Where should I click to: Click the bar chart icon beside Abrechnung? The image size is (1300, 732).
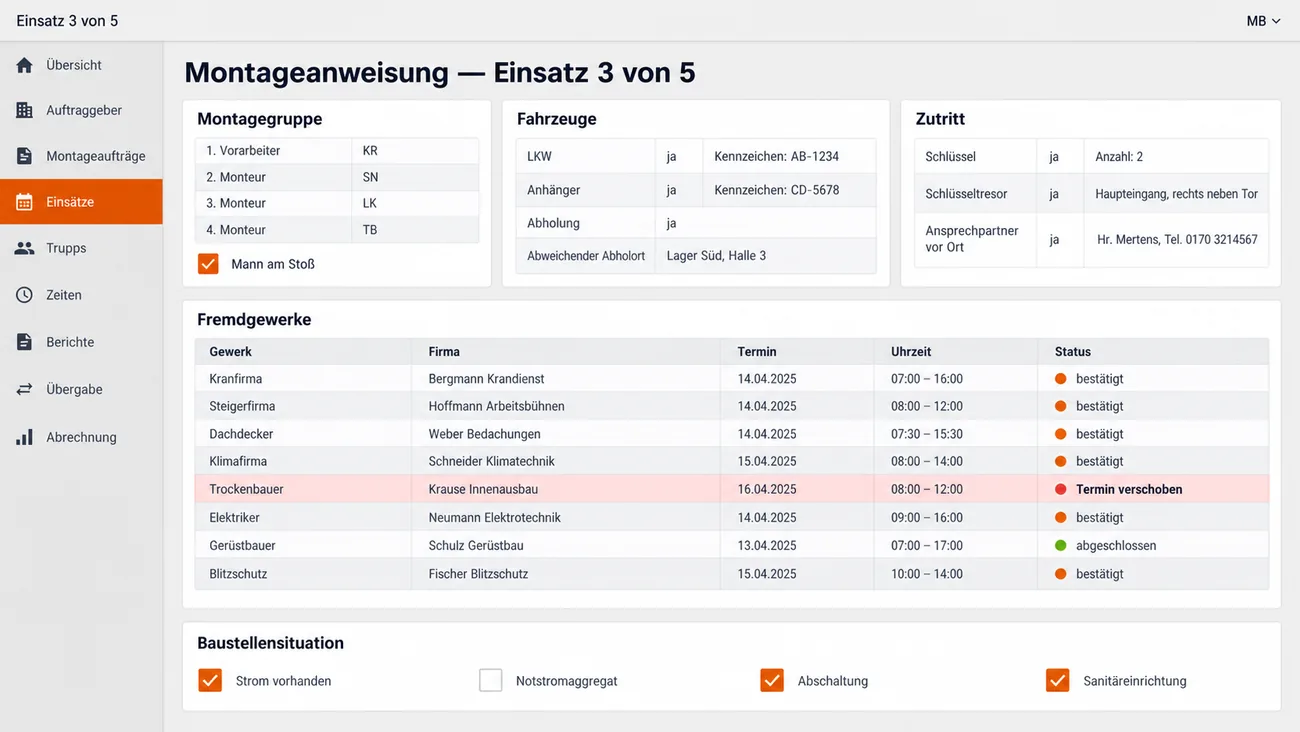coord(24,437)
